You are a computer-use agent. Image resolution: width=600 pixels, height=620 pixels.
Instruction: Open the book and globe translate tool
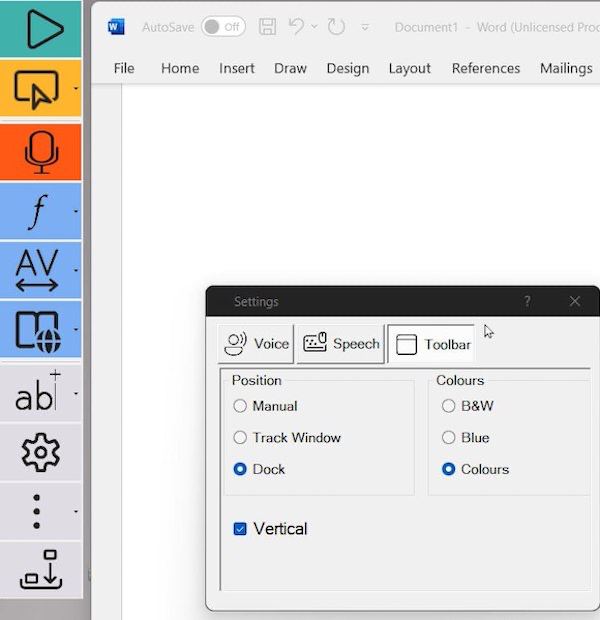[38, 330]
